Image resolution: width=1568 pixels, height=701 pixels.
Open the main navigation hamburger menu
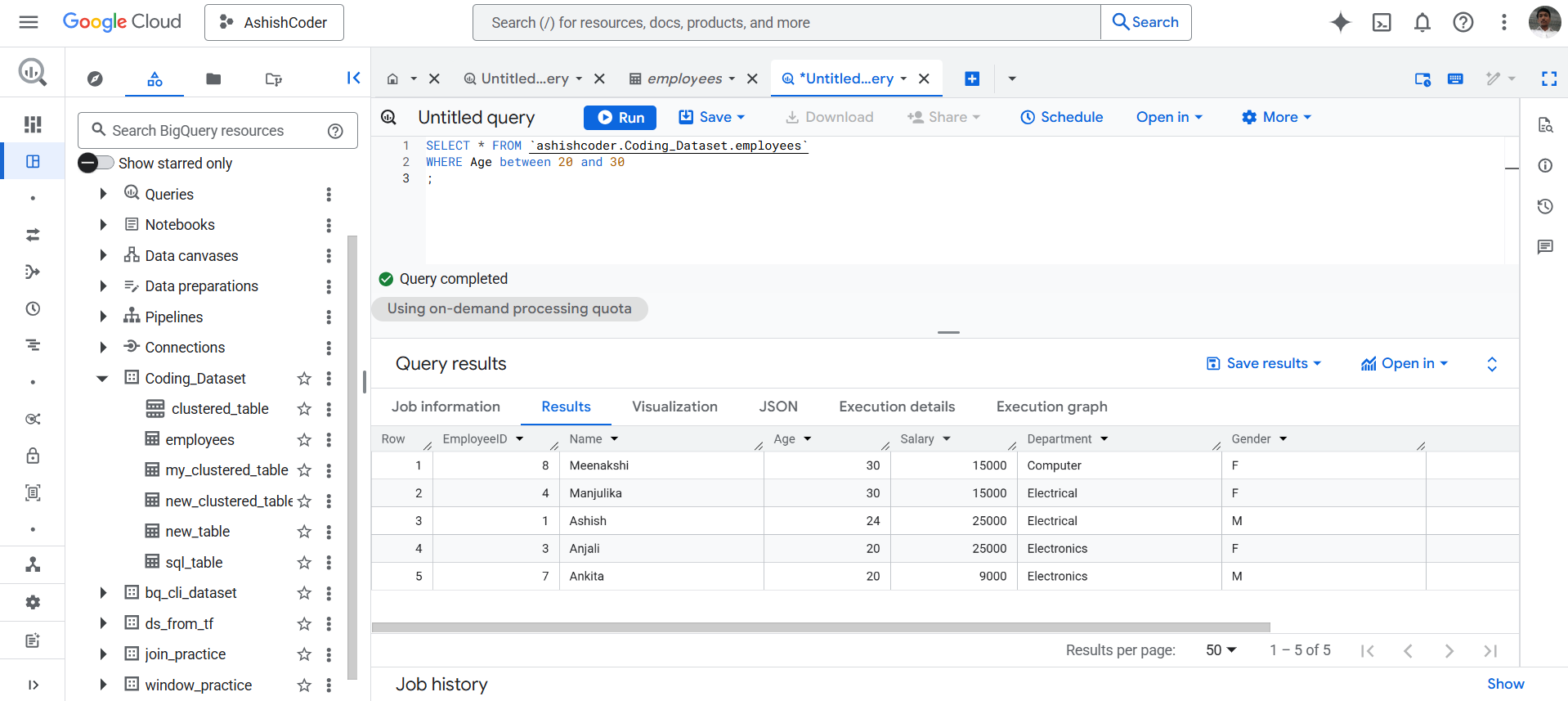pos(29,22)
